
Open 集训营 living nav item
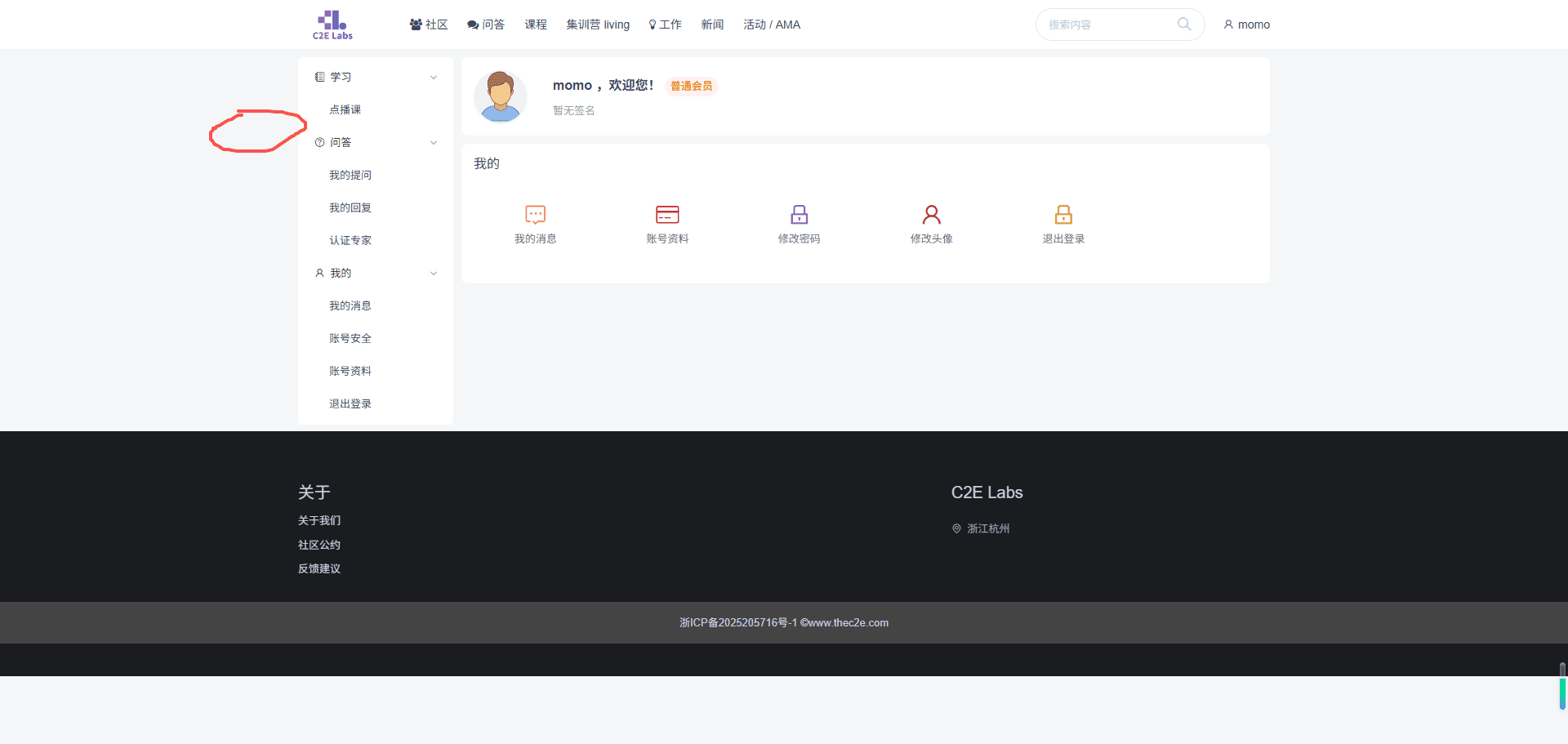pos(598,25)
